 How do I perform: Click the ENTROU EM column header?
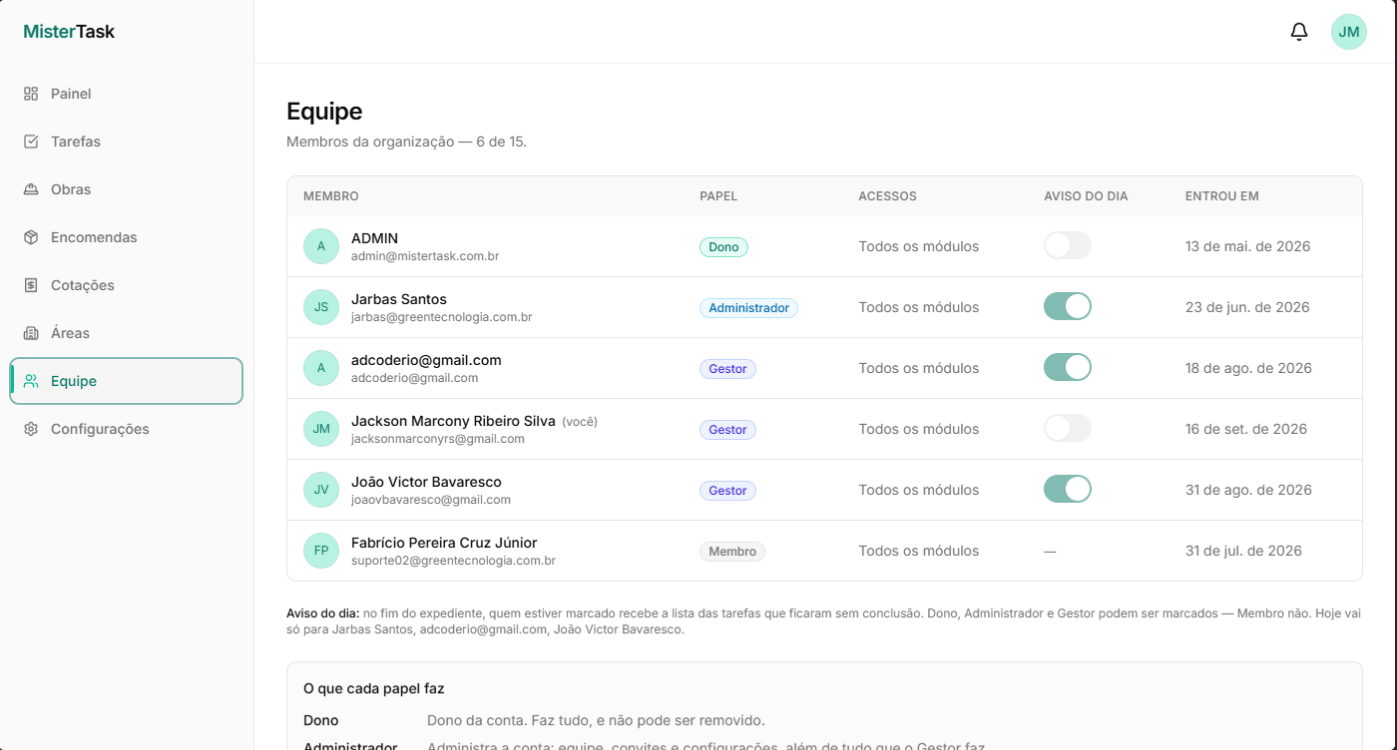(x=1222, y=197)
